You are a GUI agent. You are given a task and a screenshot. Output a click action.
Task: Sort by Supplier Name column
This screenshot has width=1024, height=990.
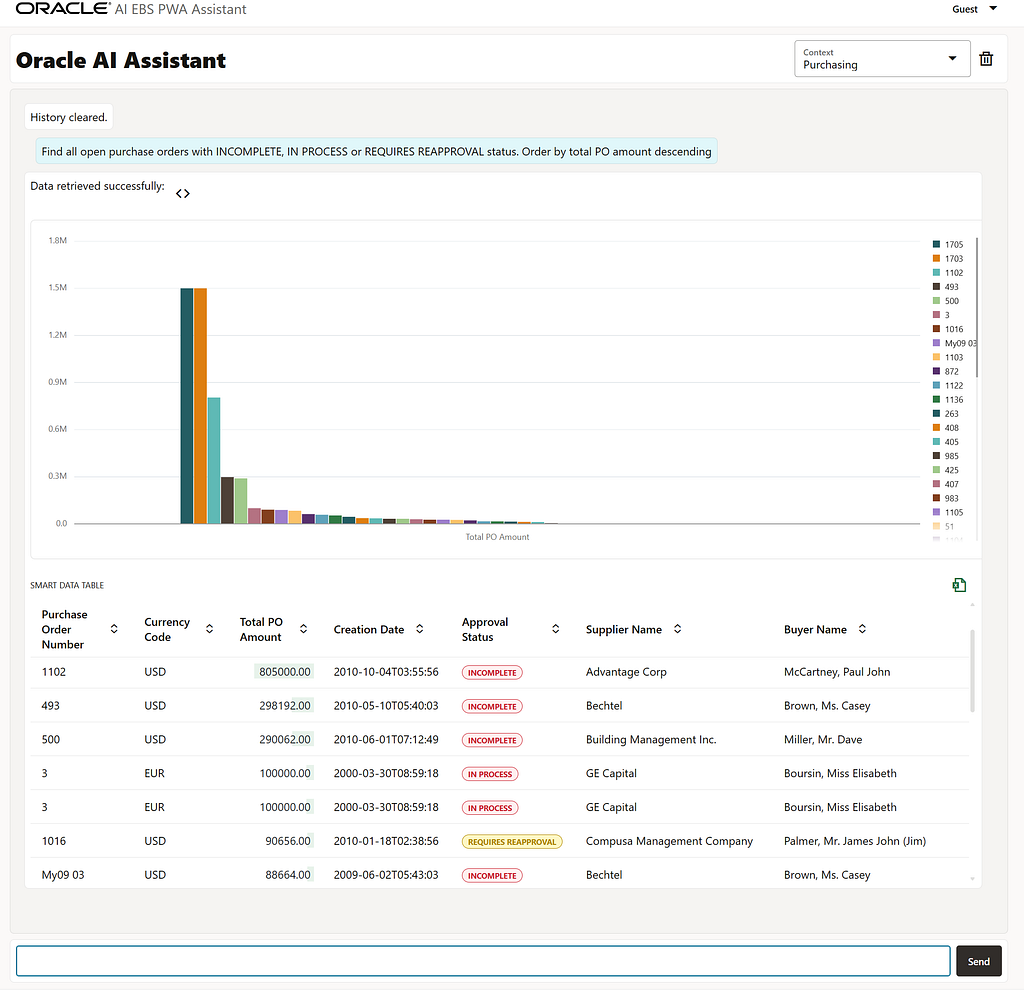tap(678, 629)
